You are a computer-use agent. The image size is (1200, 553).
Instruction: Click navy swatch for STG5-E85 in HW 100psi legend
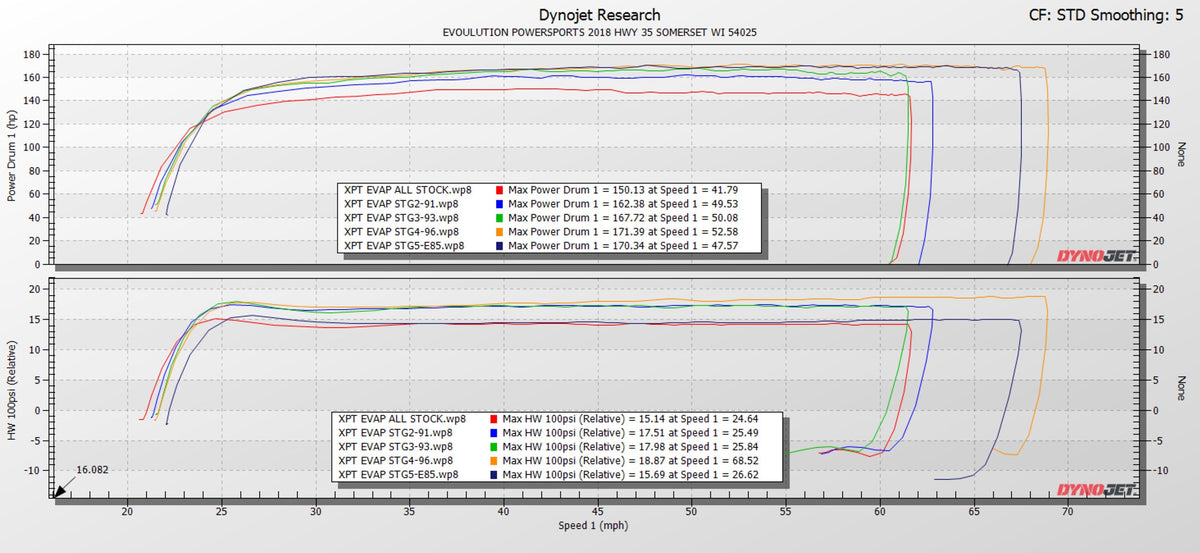(493, 474)
